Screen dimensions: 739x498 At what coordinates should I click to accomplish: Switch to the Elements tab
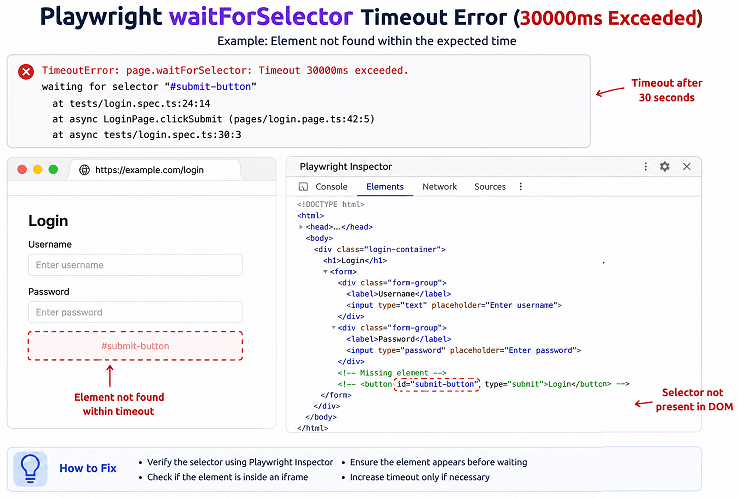click(385, 187)
